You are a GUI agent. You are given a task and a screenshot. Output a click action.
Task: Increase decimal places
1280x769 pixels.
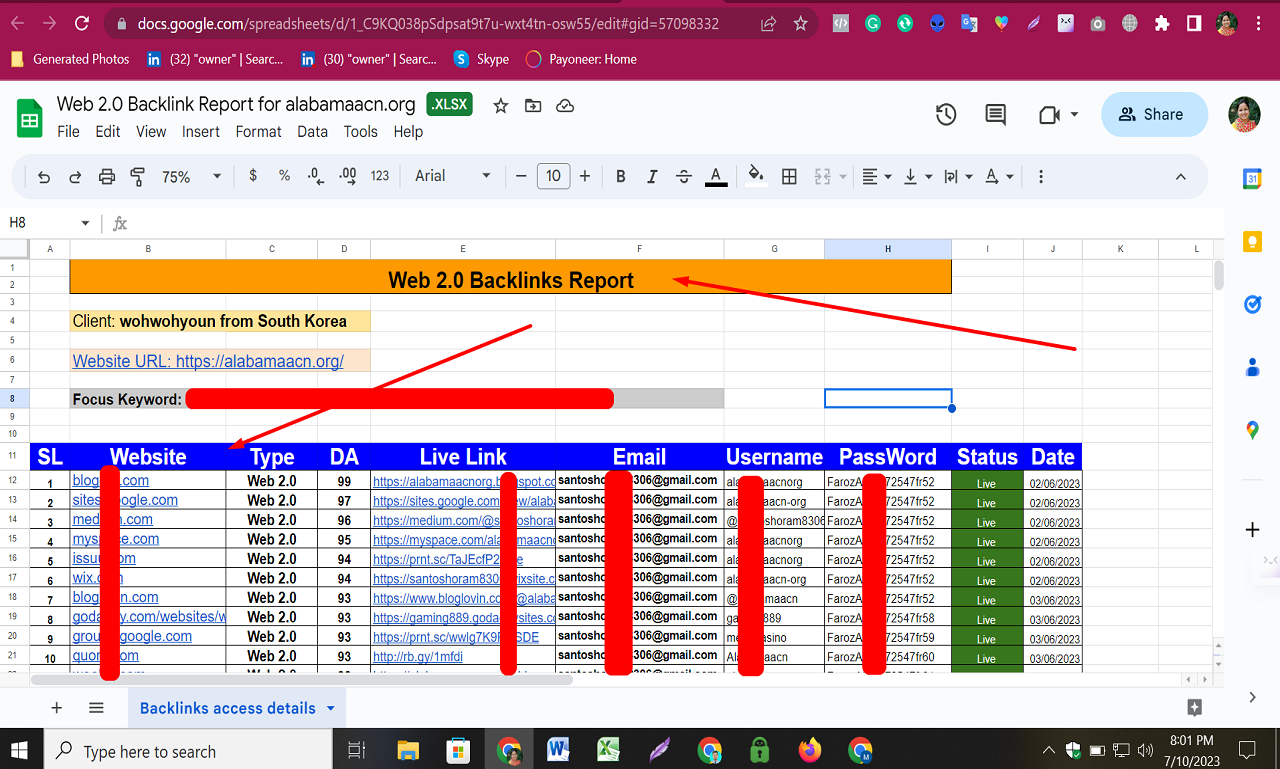[x=348, y=176]
